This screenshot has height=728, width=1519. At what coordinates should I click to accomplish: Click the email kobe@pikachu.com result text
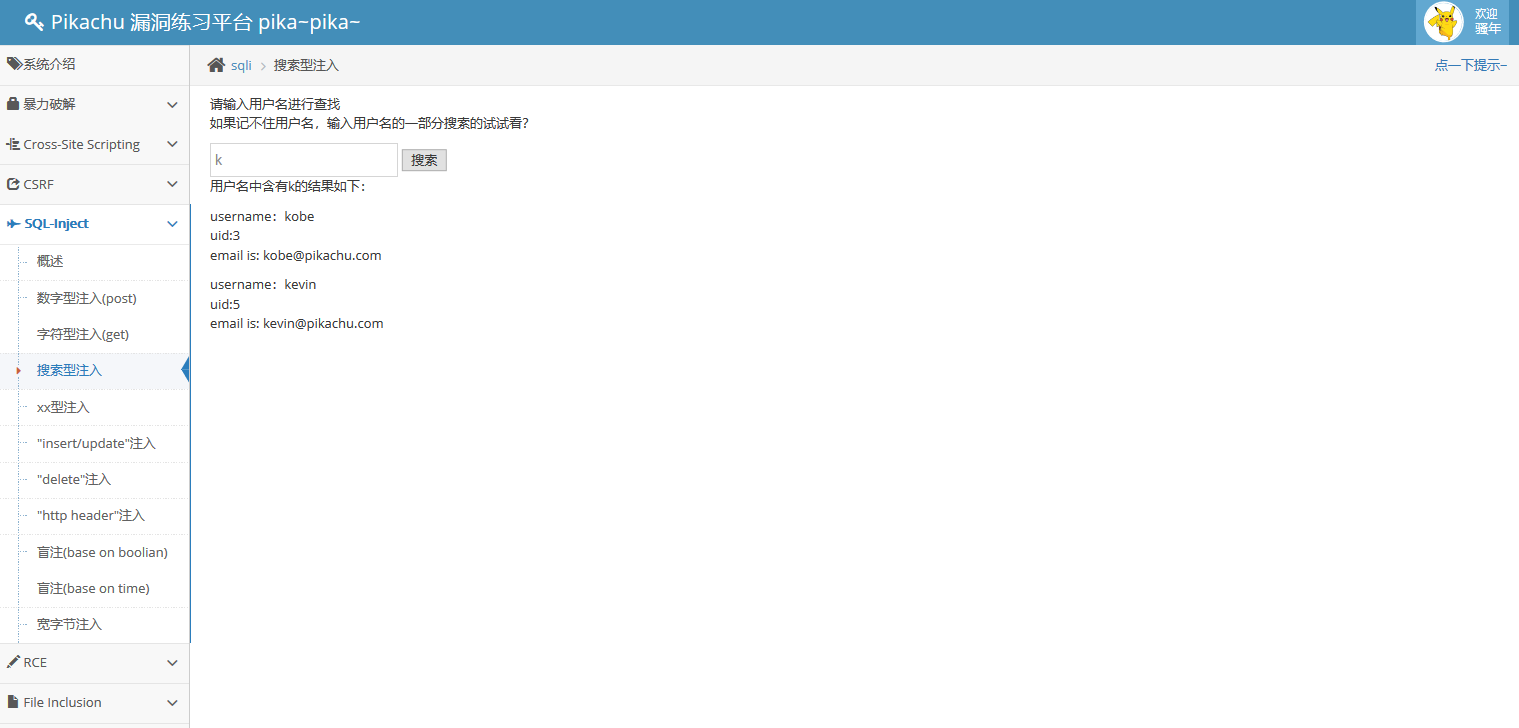(296, 255)
